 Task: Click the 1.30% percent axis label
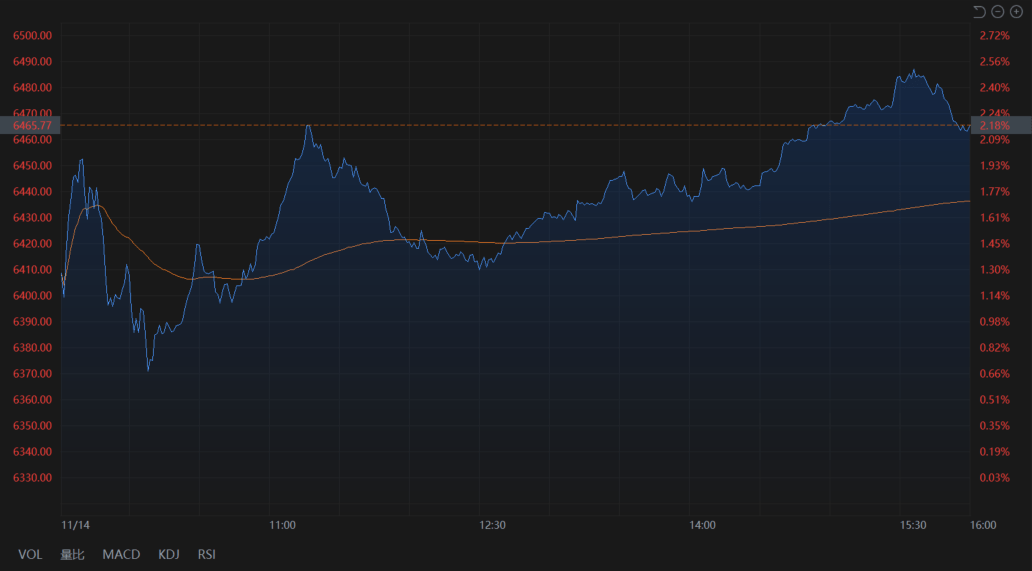click(x=994, y=270)
